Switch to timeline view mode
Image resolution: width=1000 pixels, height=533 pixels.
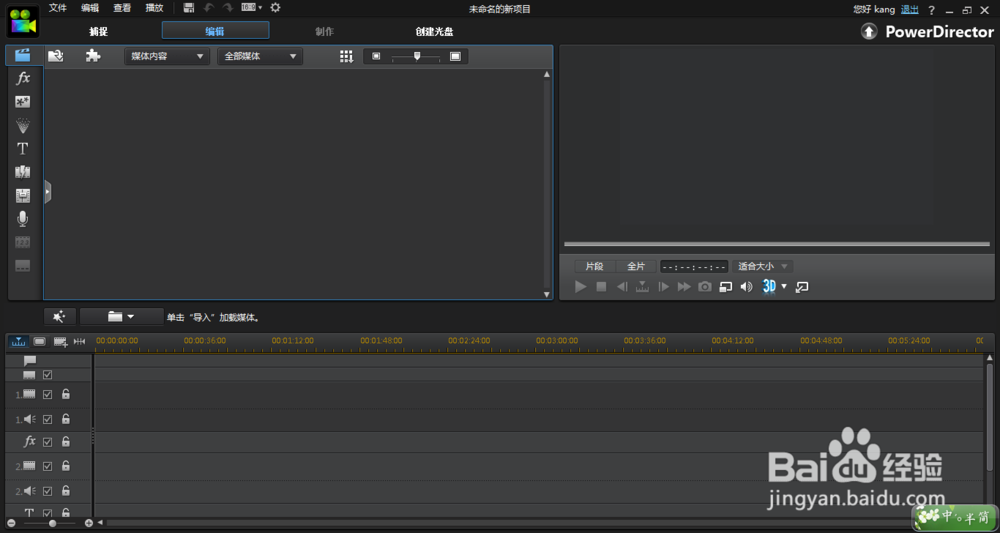pos(18,342)
